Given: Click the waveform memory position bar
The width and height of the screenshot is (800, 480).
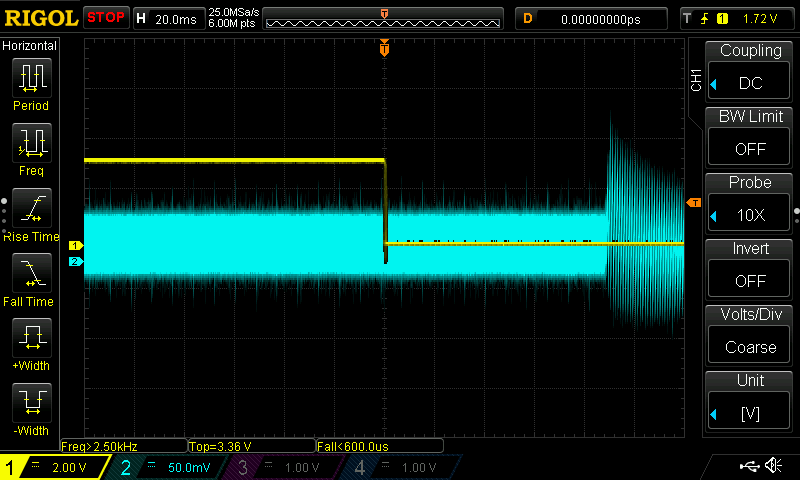Looking at the screenshot, I should pos(384,18).
